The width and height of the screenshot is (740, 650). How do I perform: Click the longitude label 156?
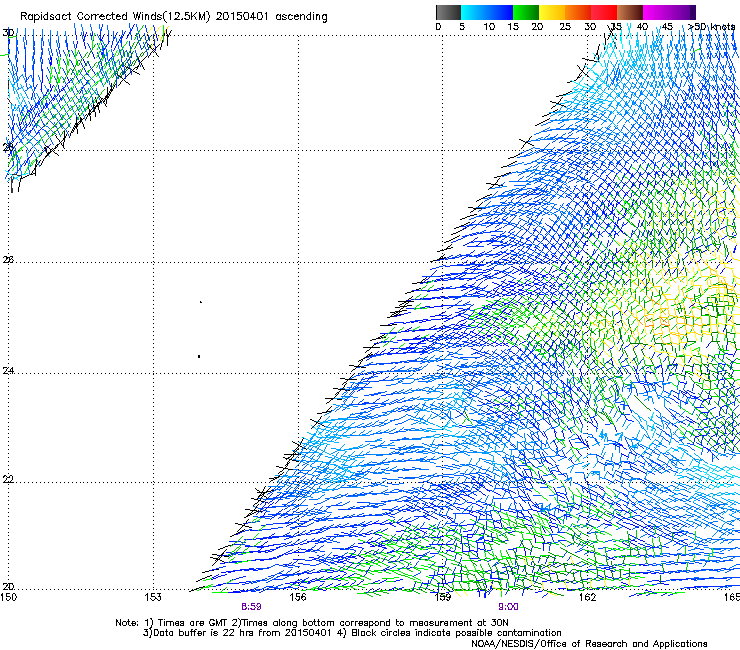pos(298,597)
